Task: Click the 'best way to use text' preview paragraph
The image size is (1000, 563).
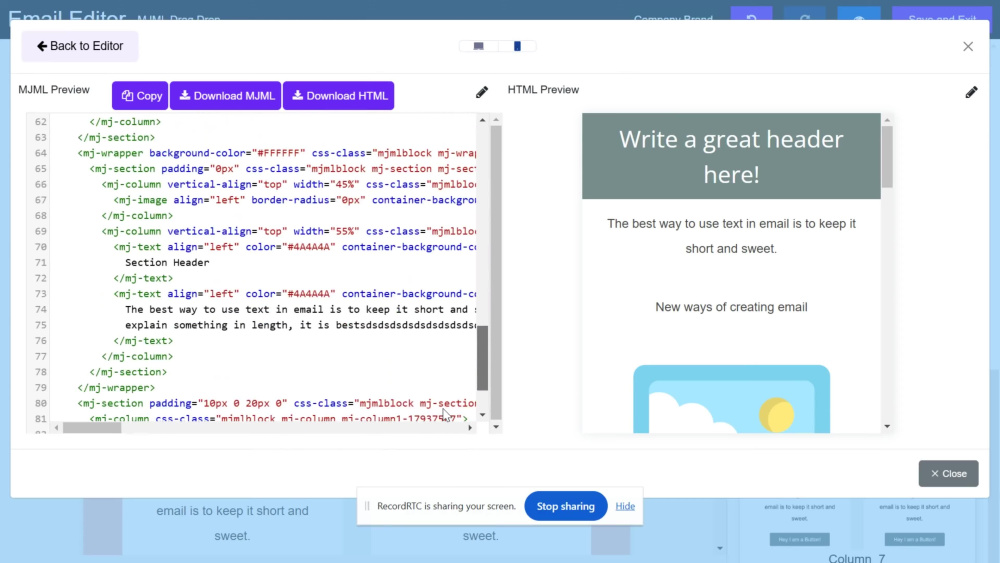Action: (x=731, y=236)
